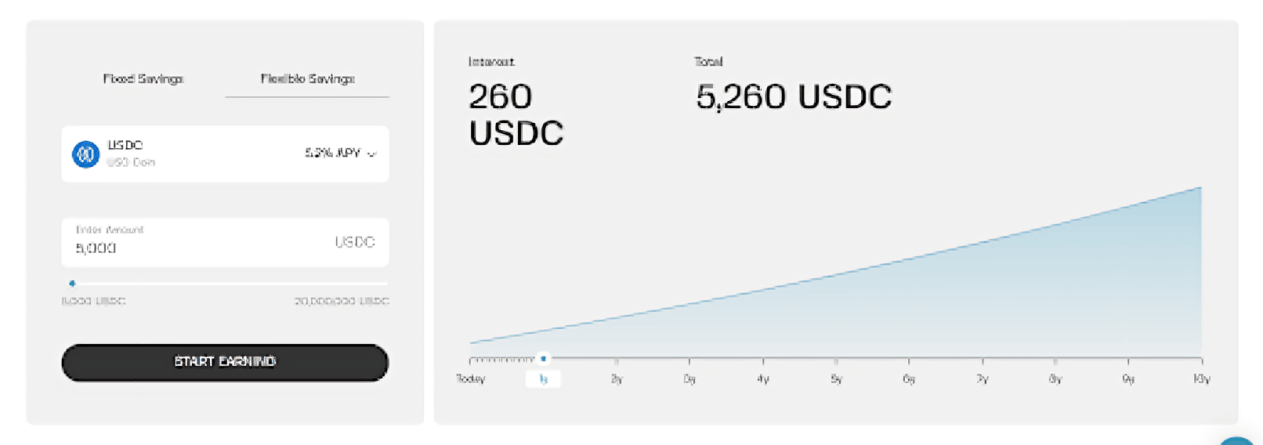Open the chat bubble in the corner

1239,440
